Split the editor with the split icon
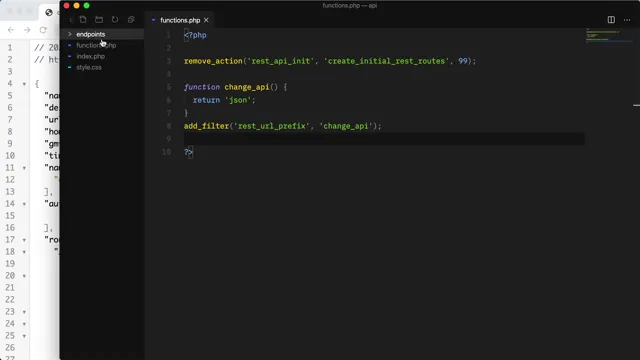The width and height of the screenshot is (640, 360). [611, 20]
